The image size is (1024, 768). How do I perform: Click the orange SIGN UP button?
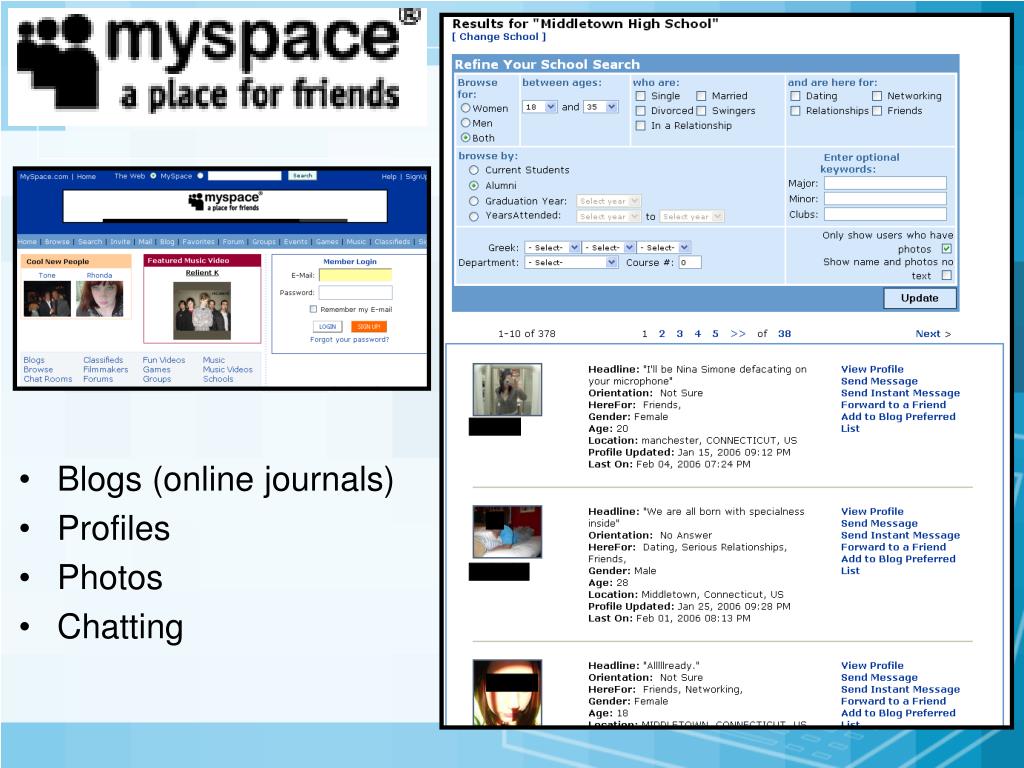coord(369,327)
